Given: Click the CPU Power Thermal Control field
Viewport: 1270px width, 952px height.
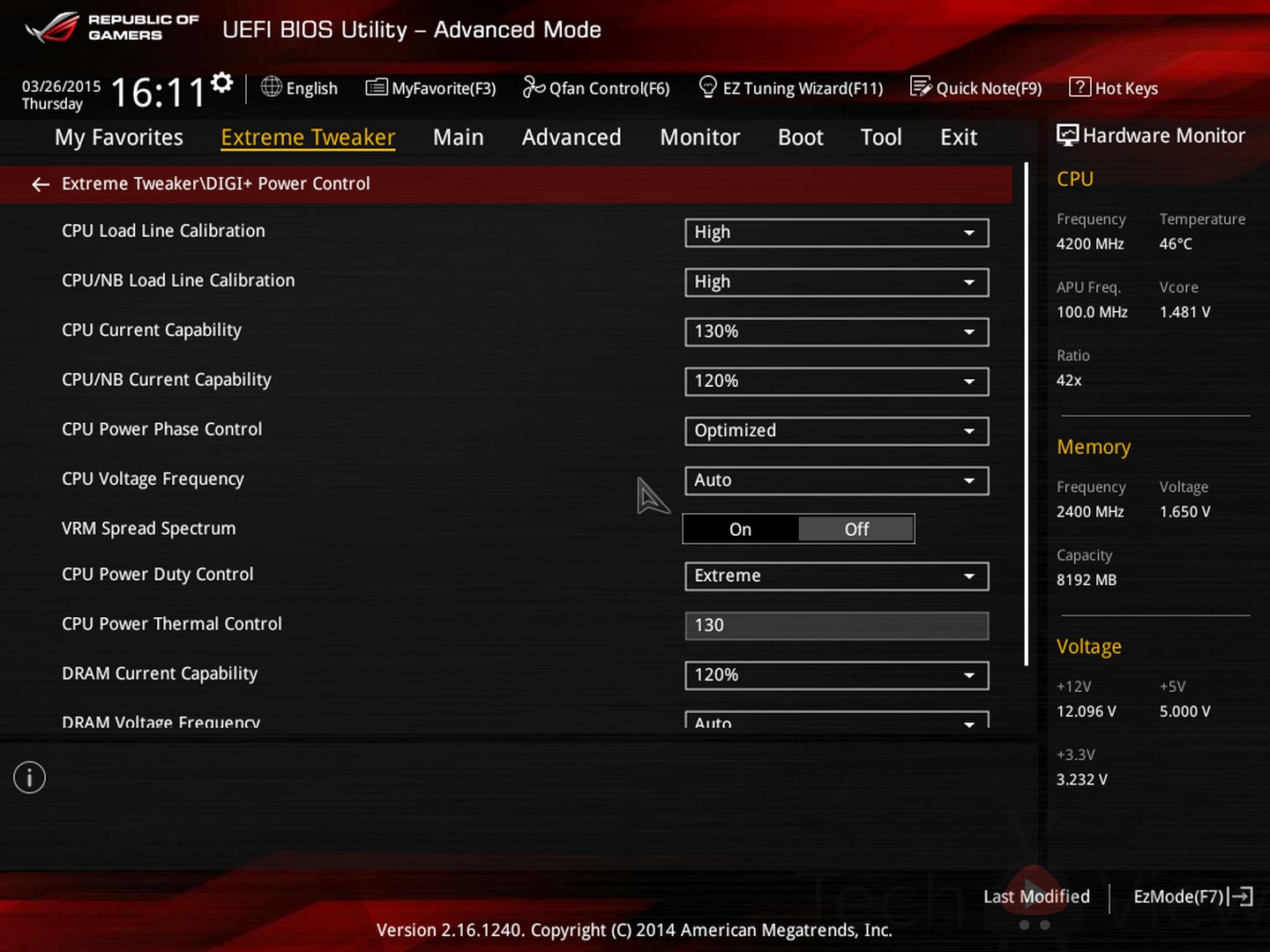Looking at the screenshot, I should (x=836, y=626).
